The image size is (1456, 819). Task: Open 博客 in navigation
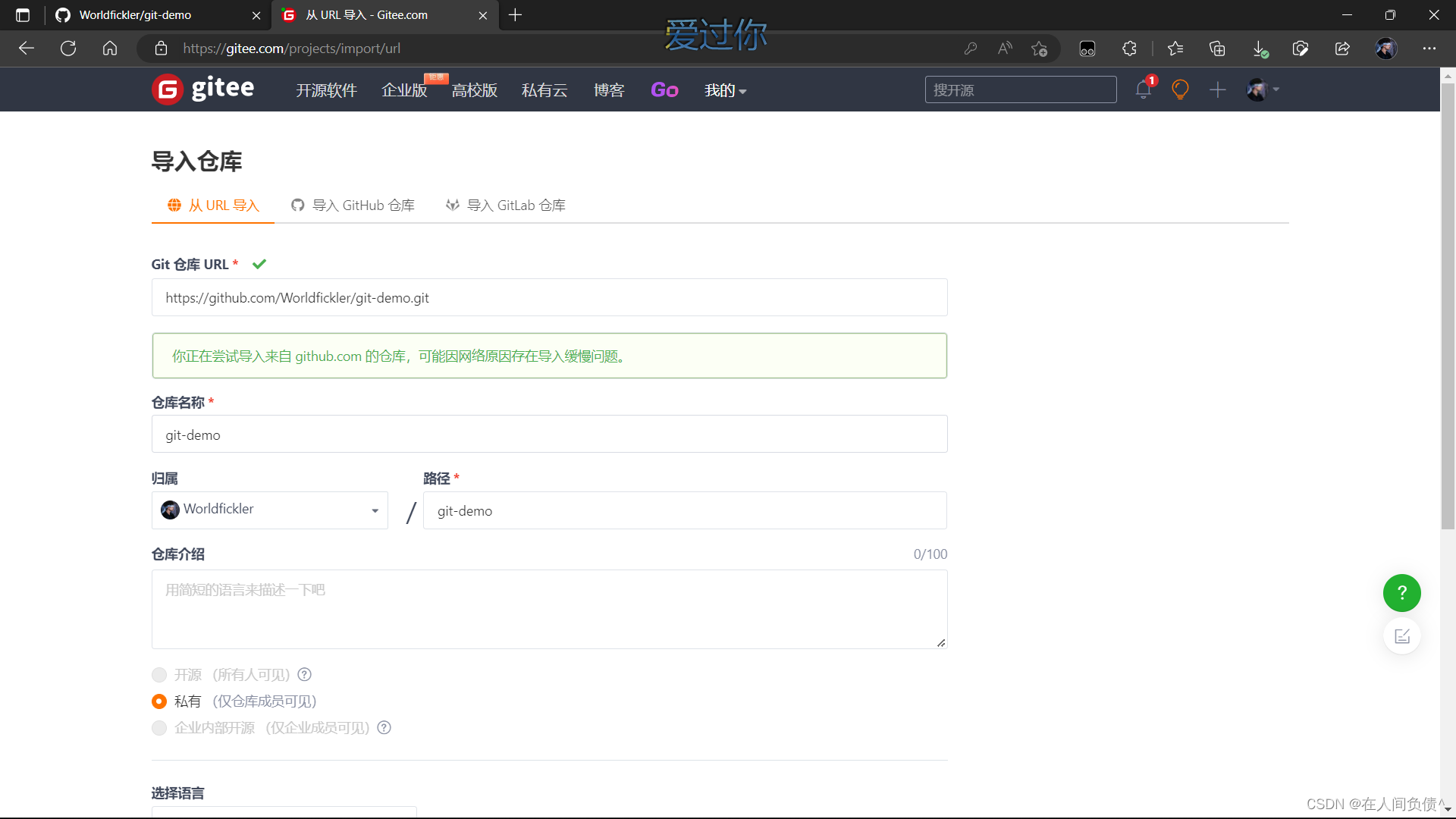tap(609, 90)
